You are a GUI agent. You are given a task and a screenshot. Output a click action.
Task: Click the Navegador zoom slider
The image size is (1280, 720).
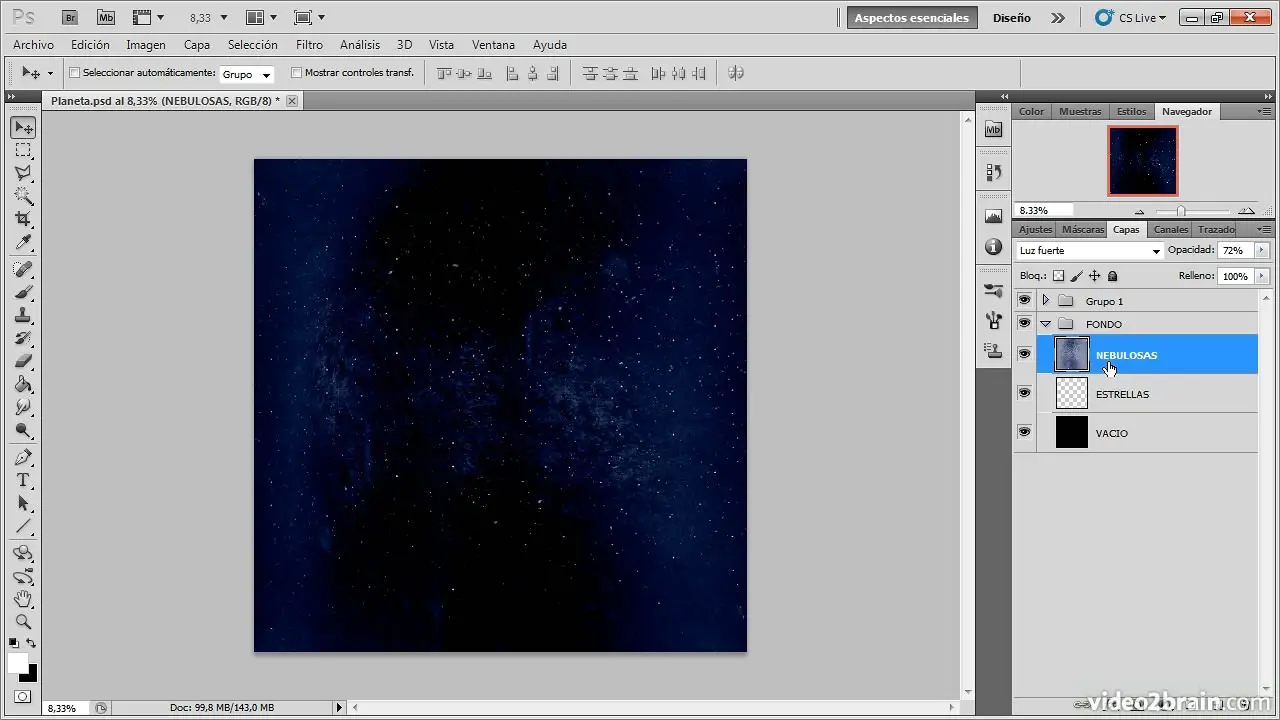[x=1181, y=211]
